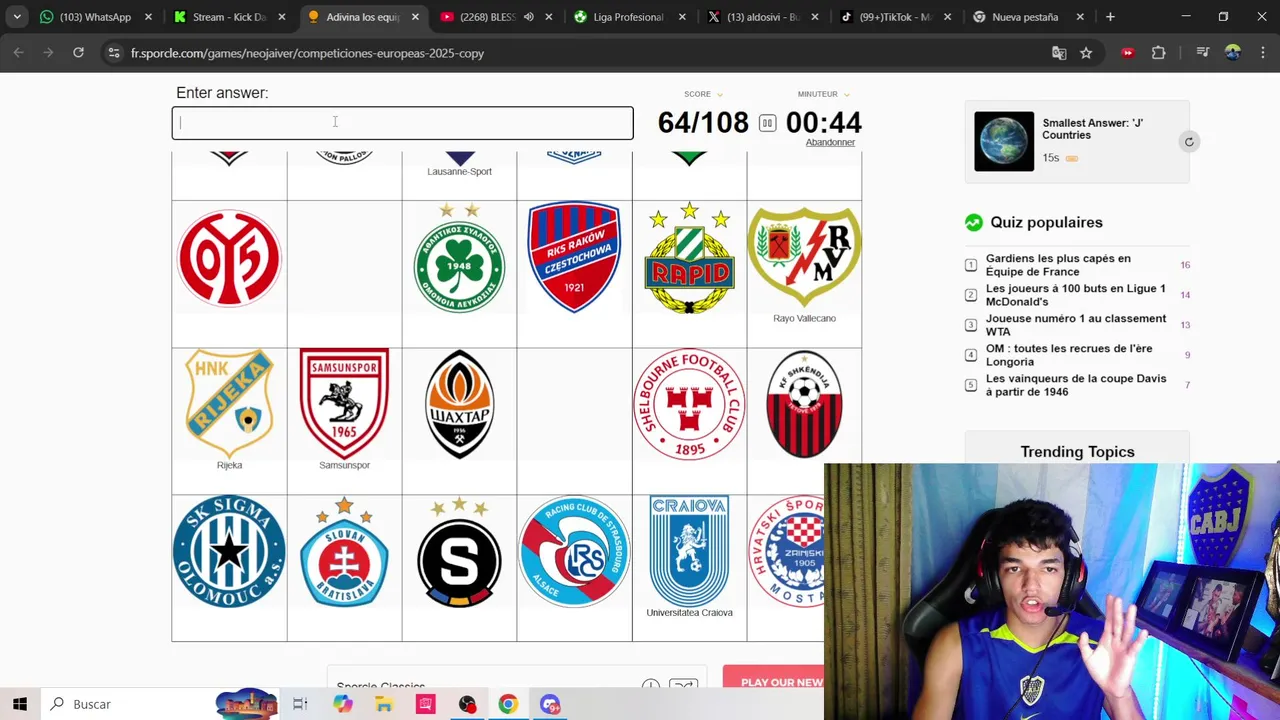Open Les joueurs à 100 buts en Ligue 1 quiz
Screen dimensions: 1280x720
(1075, 295)
